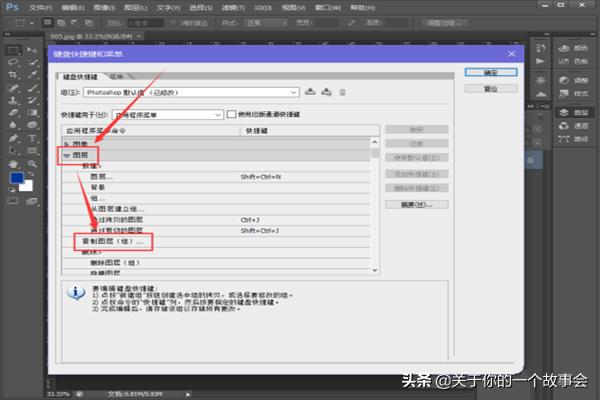The image size is (600, 400).
Task: Expand the 图像 menu tree entry
Action: pyautogui.click(x=67, y=145)
